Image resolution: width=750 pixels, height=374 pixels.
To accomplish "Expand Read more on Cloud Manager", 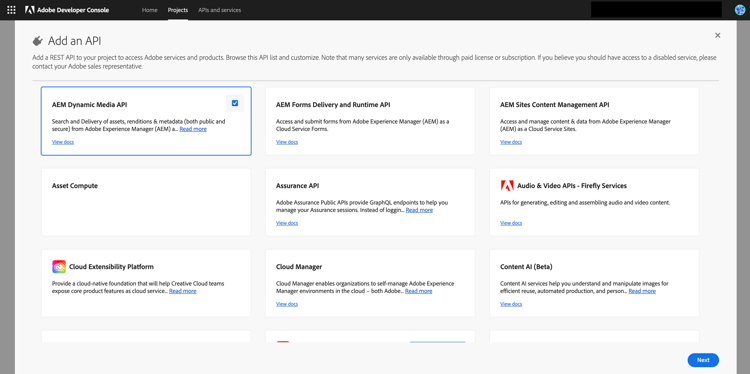I will click(x=419, y=291).
